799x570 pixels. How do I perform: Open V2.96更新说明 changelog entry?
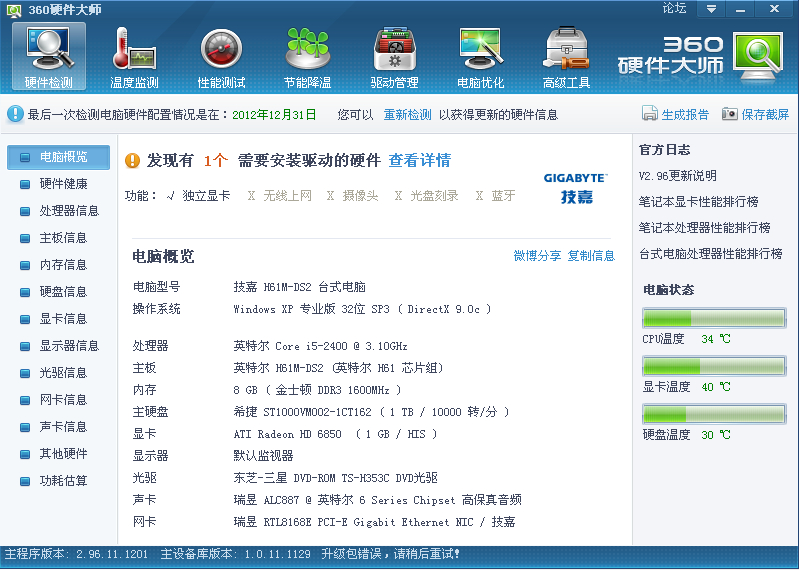[678, 176]
